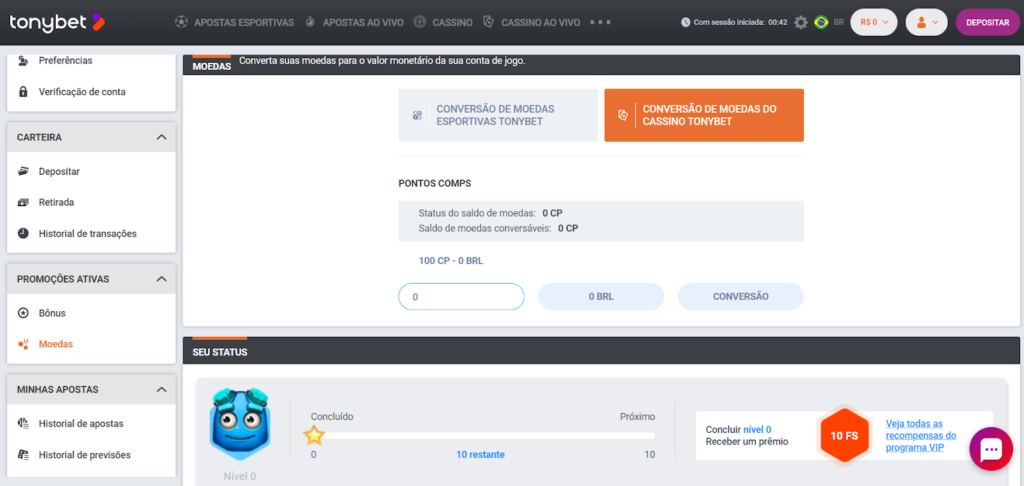
Task: Collapse the Promoções Ativas section
Action: pyautogui.click(x=161, y=279)
